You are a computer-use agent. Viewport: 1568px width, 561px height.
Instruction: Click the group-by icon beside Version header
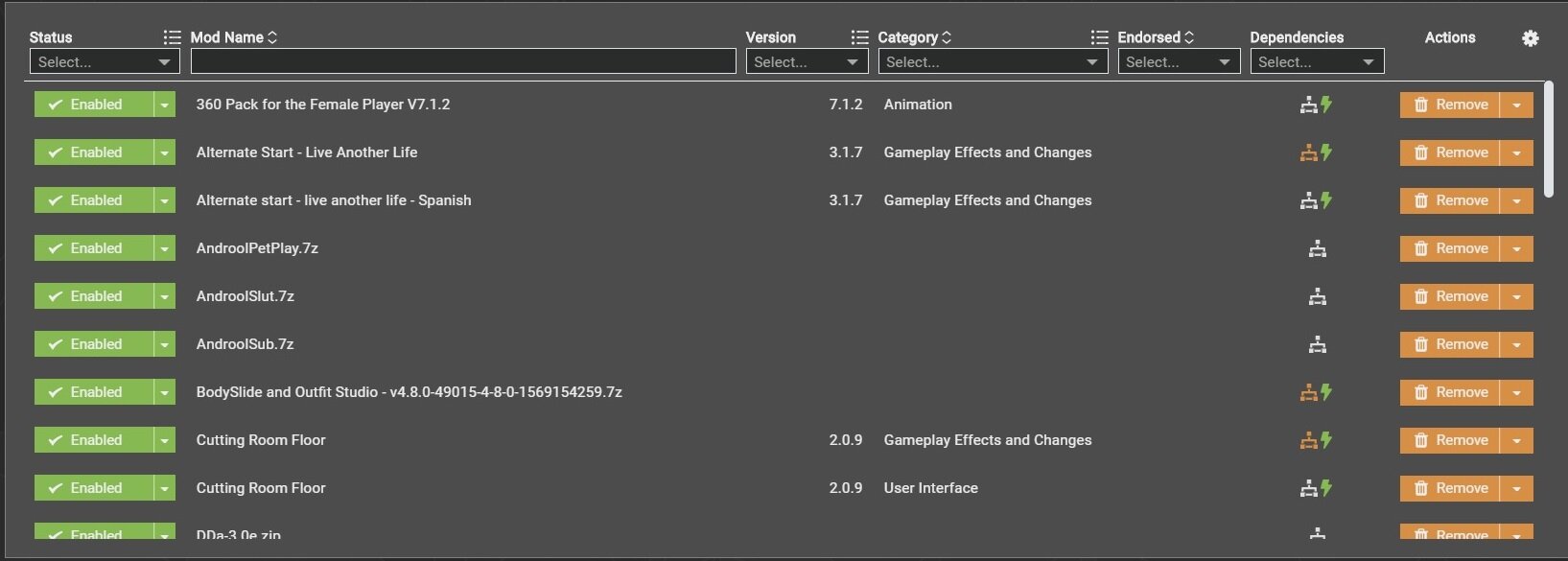[859, 37]
